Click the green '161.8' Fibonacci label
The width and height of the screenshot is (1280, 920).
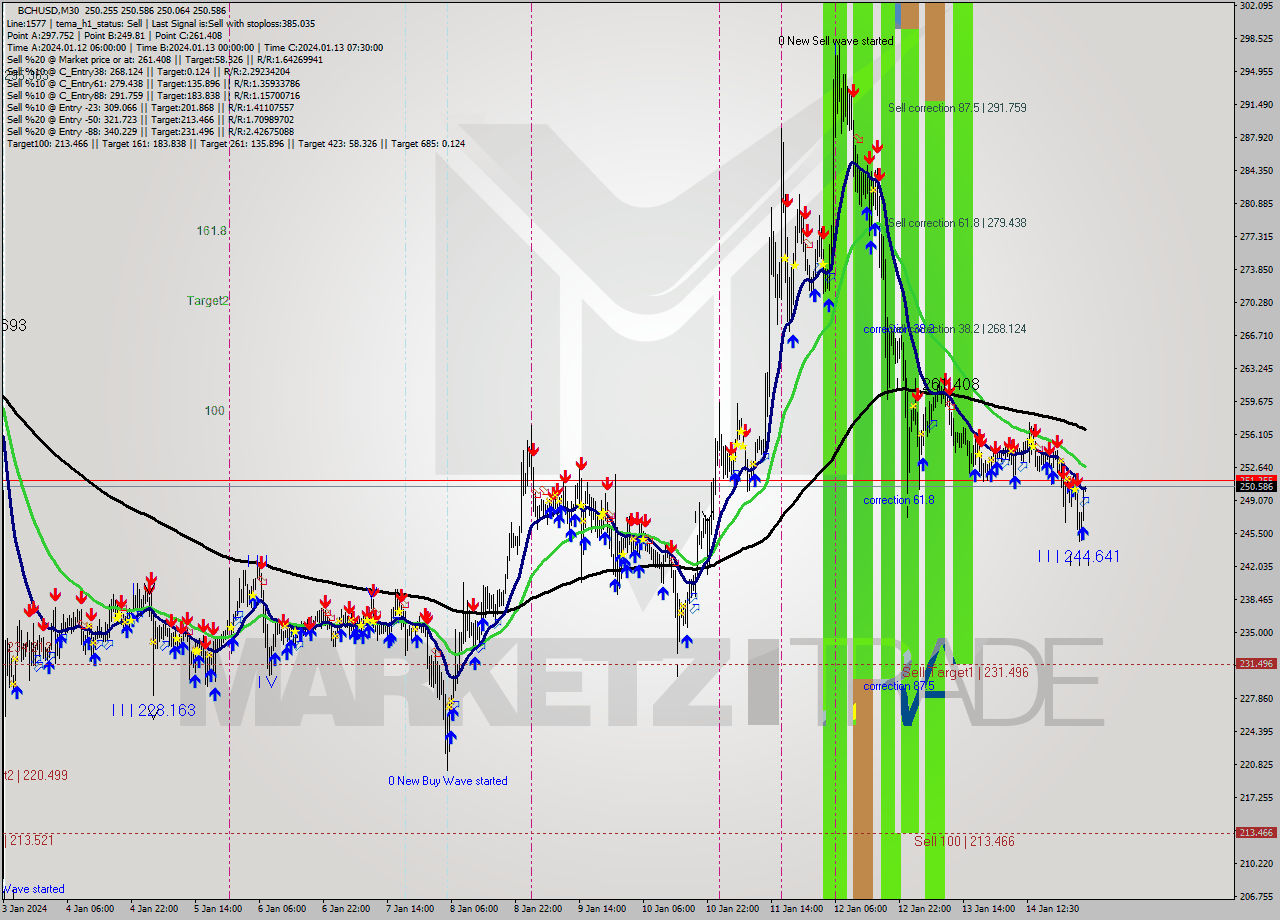212,231
